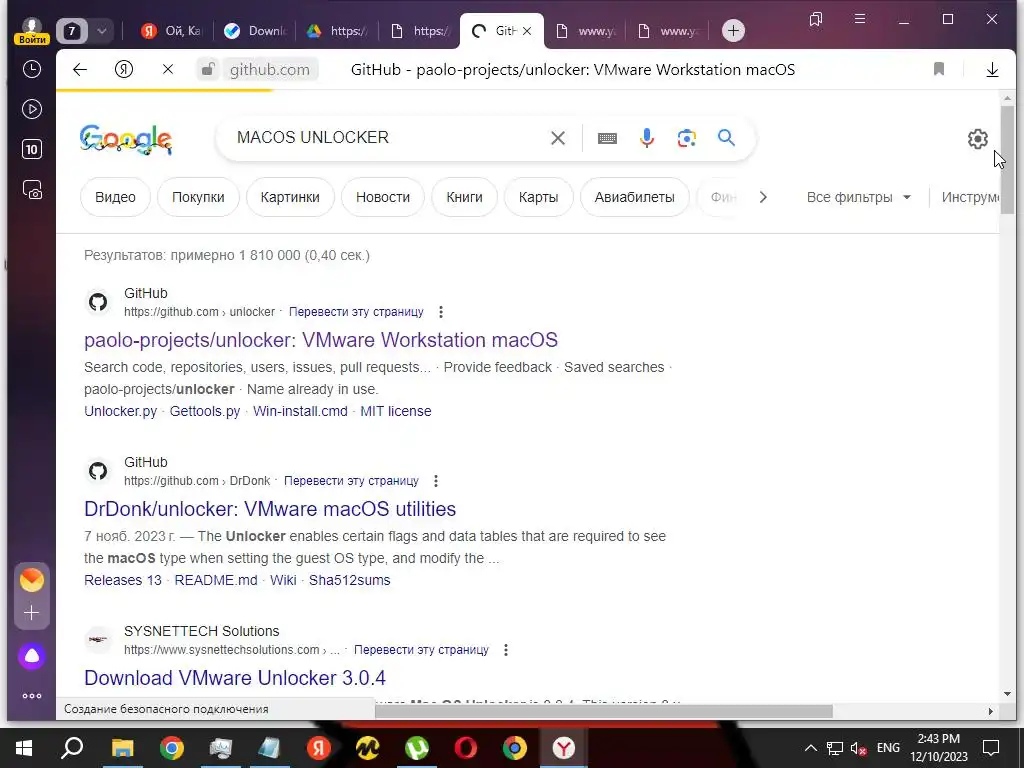Expand the tab group dropdown arrow

coord(102,31)
